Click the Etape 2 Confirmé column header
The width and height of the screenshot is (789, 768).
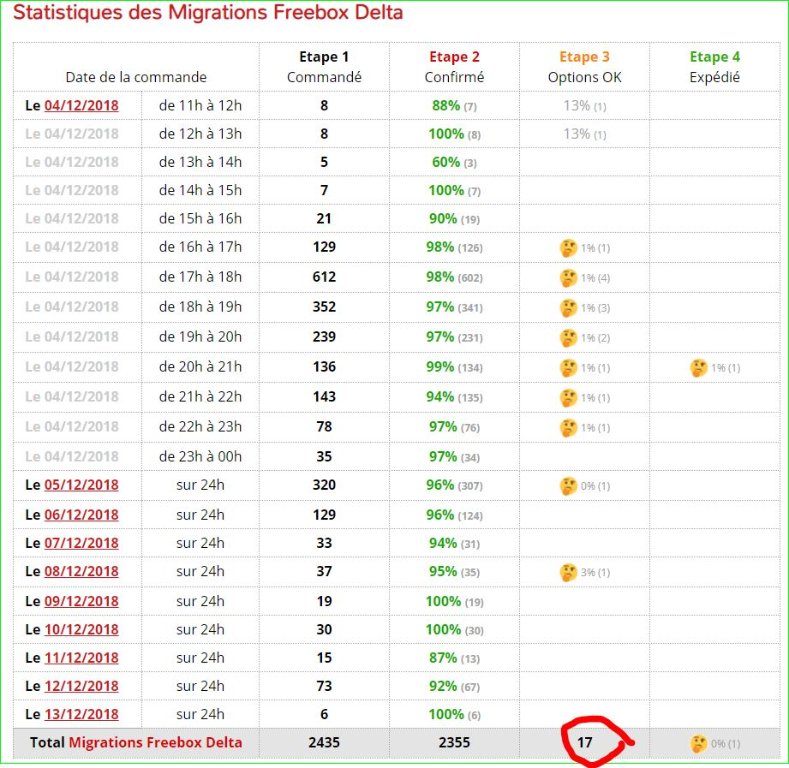454,67
